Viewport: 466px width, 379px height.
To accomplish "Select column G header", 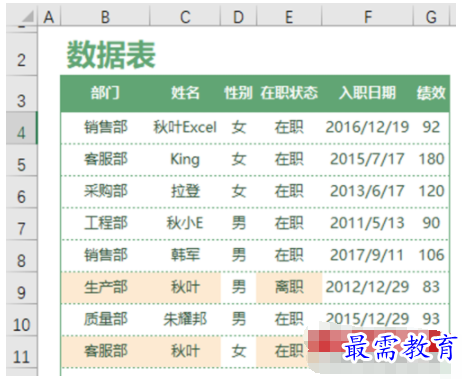I will [x=431, y=16].
